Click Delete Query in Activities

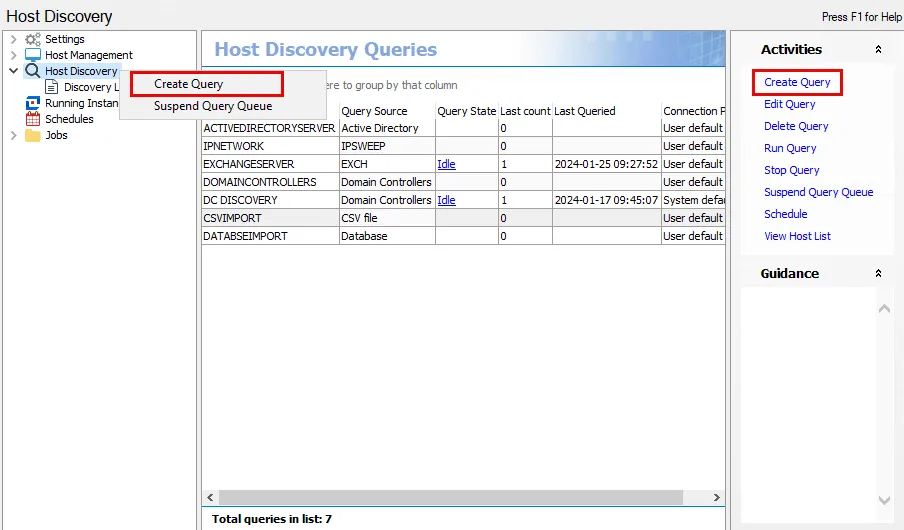click(796, 126)
